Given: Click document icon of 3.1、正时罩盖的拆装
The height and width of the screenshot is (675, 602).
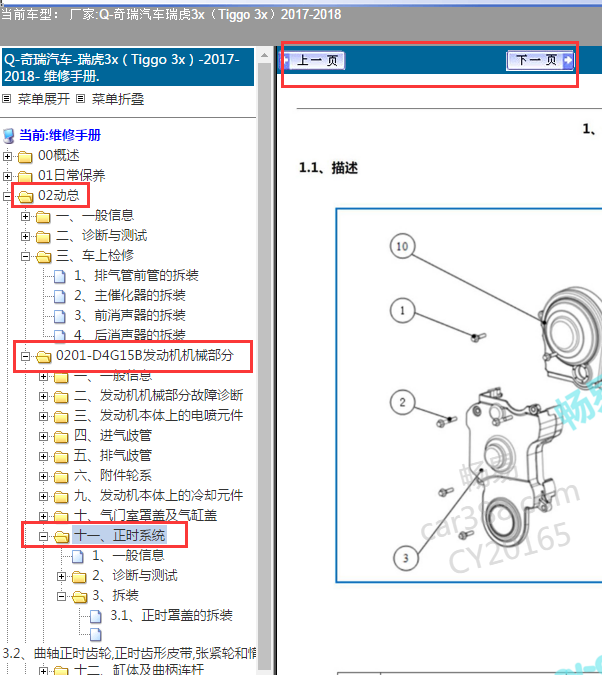Looking at the screenshot, I should pyautogui.click(x=96, y=616).
